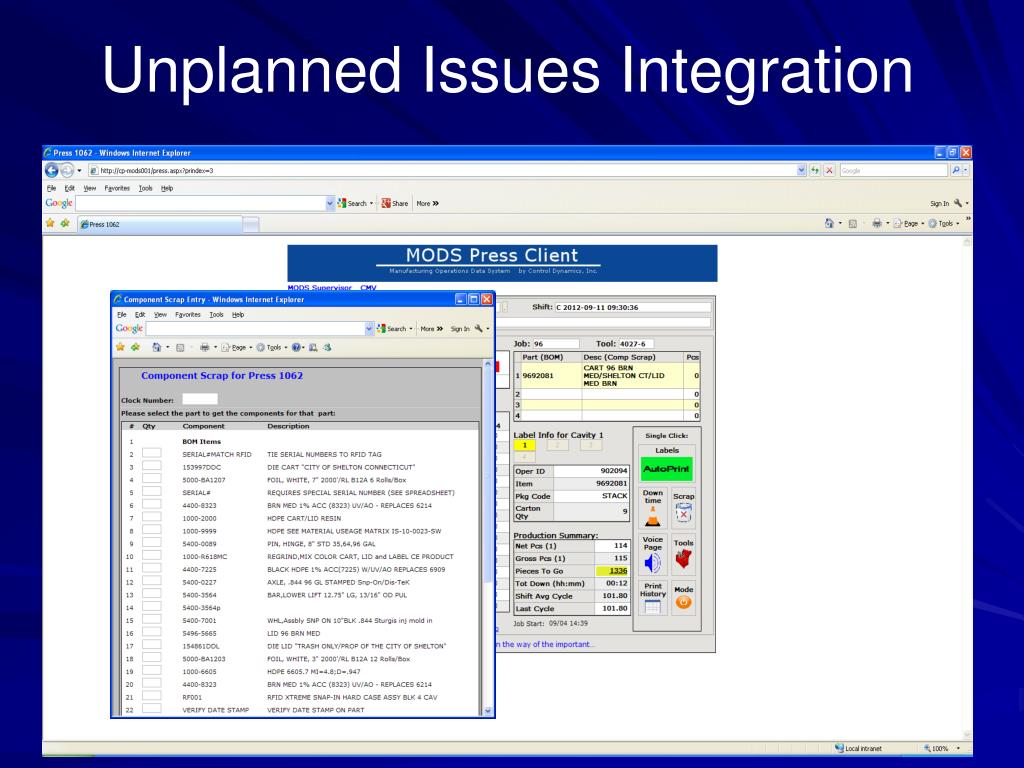Go back in the Press 1062 browser window
The height and width of the screenshot is (768, 1024).
tap(52, 170)
